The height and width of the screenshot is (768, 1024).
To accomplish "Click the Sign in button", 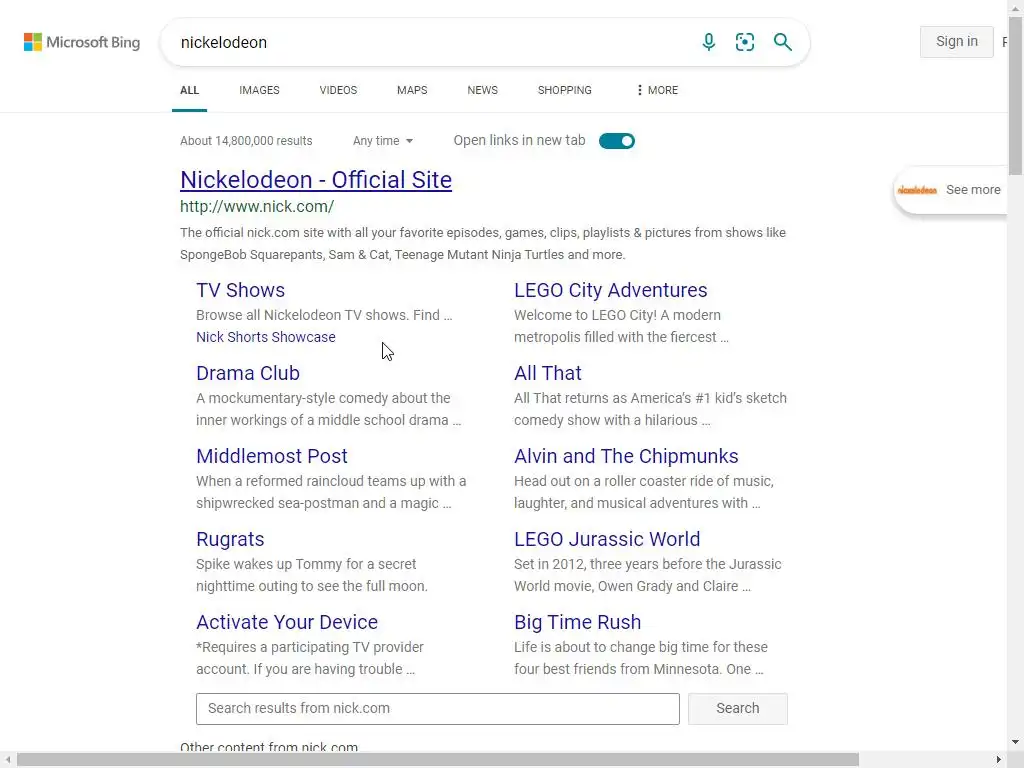I will click(x=957, y=42).
